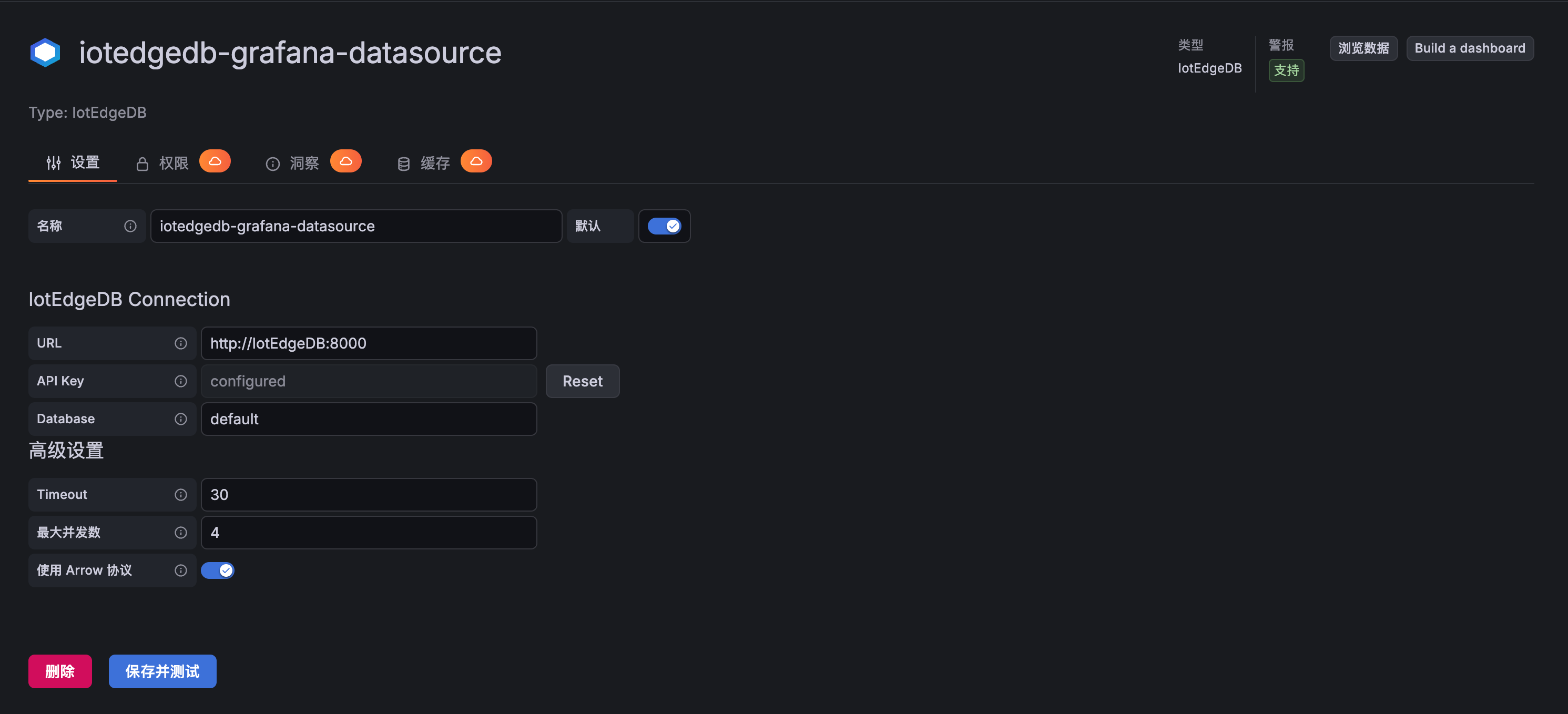Click the configured API Key field

[x=369, y=381]
